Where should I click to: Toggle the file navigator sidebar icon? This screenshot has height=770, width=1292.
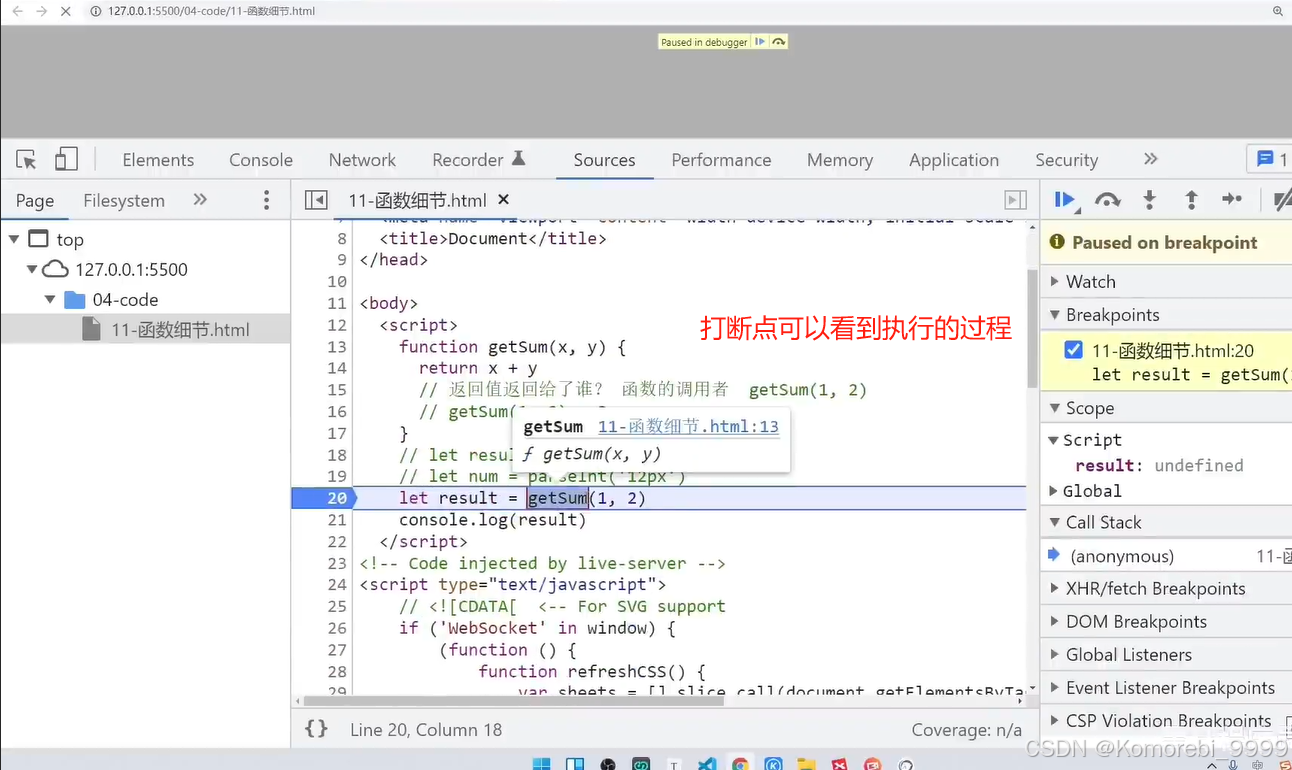(x=316, y=200)
